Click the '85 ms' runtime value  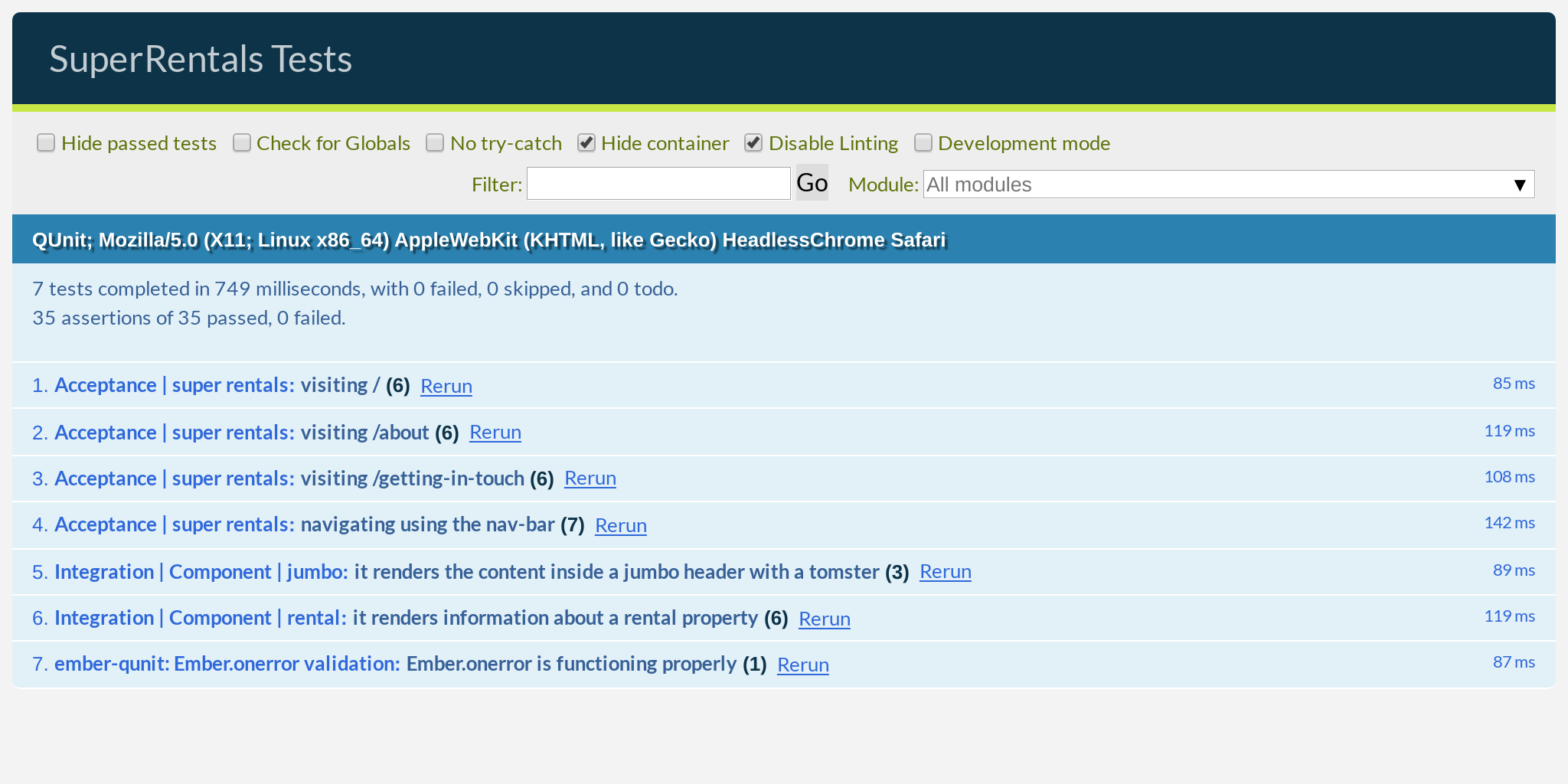tap(1514, 384)
